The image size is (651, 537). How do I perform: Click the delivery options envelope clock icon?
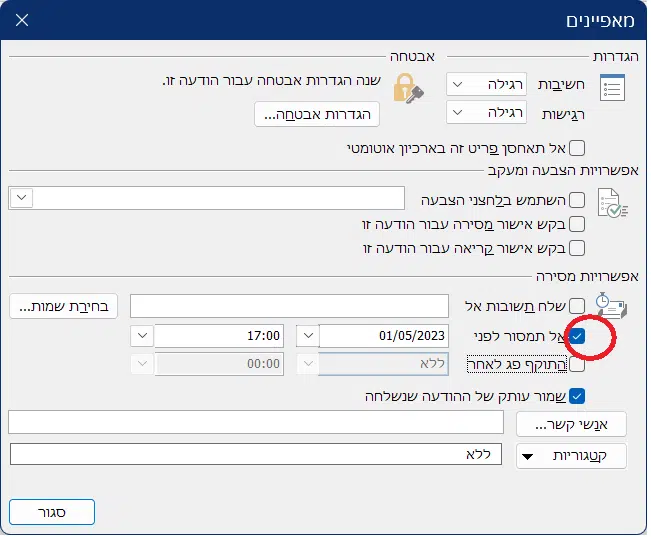point(611,306)
